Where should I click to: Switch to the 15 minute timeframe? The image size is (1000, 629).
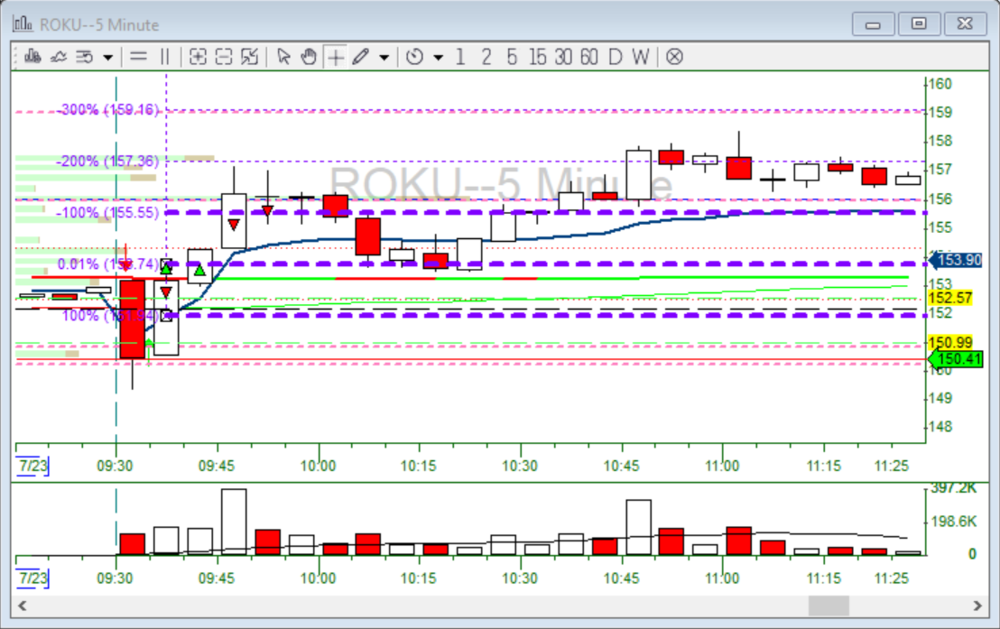coord(537,57)
